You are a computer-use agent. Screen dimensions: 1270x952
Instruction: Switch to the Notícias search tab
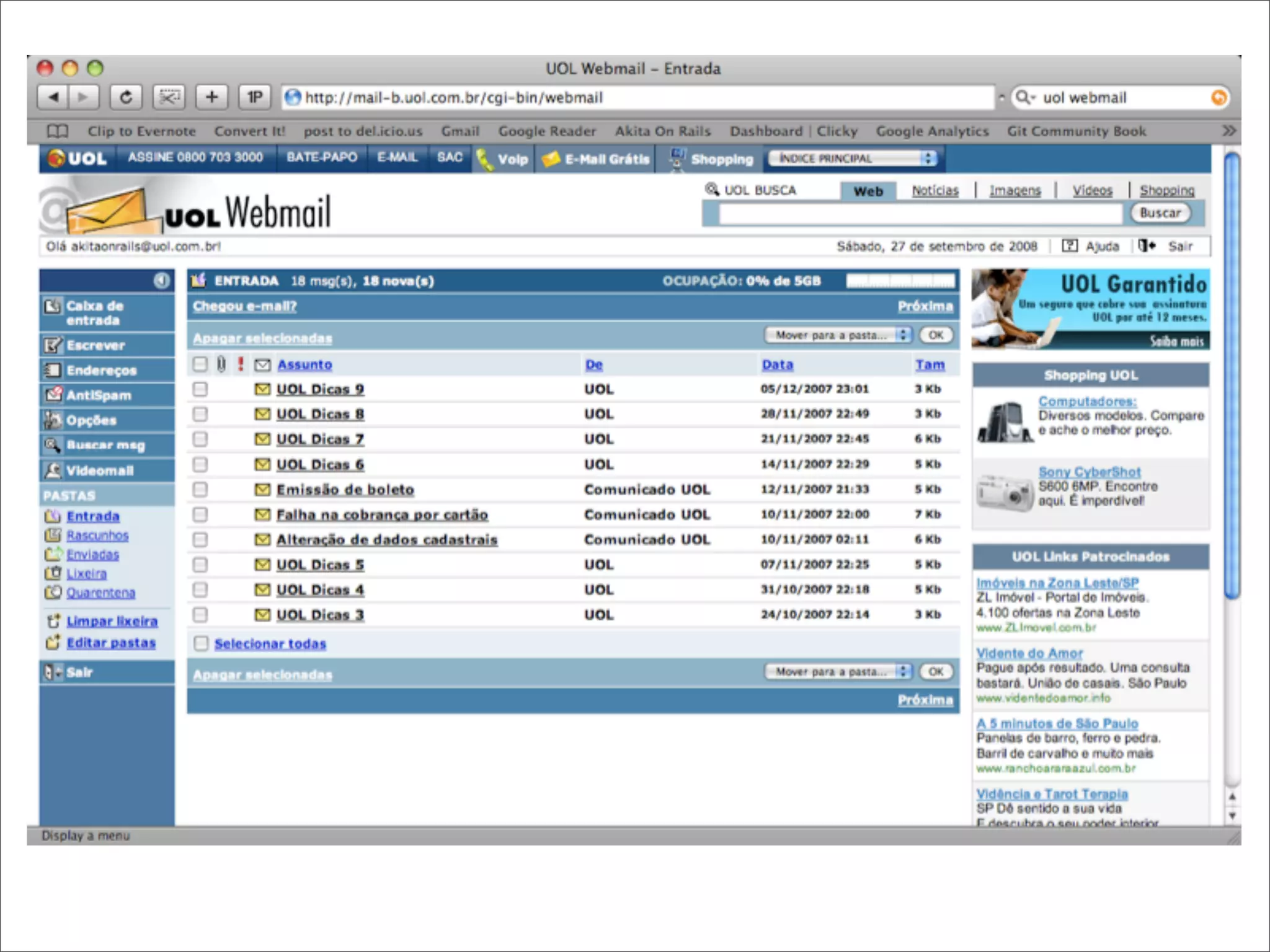[935, 191]
